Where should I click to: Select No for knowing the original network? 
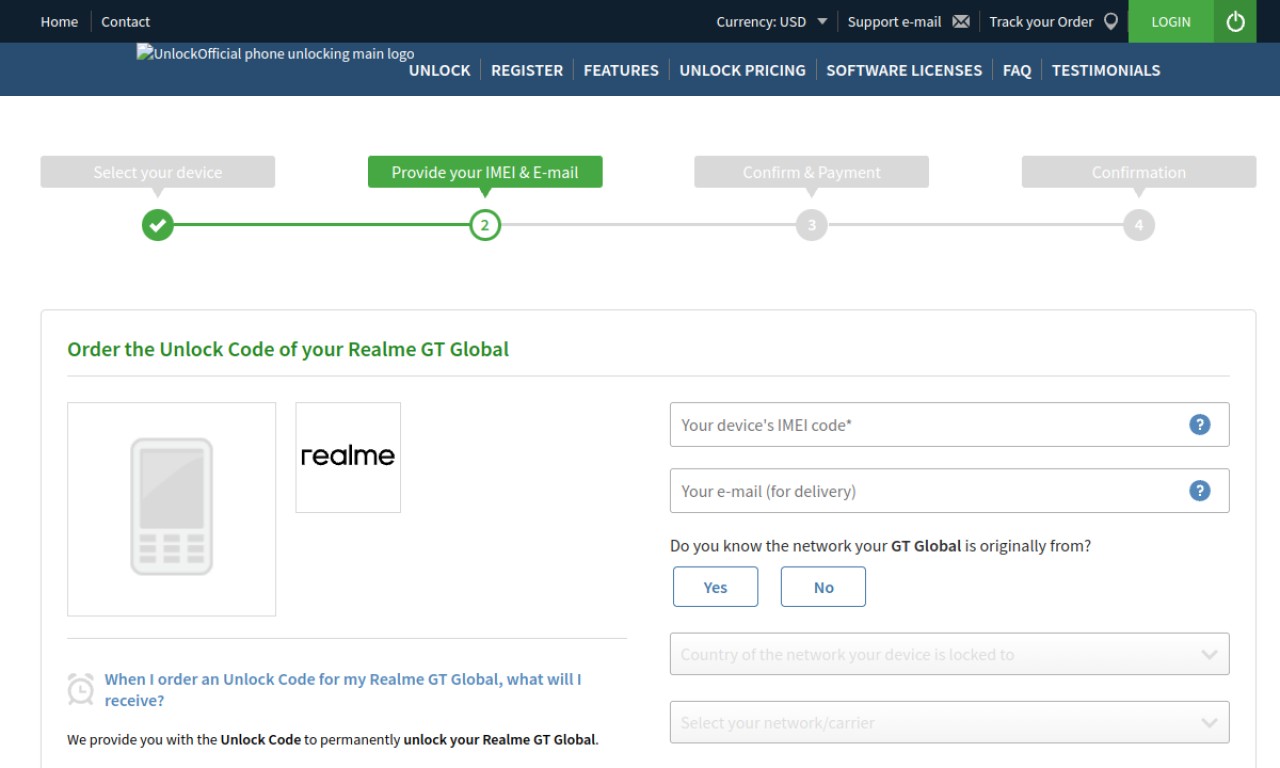[823, 587]
